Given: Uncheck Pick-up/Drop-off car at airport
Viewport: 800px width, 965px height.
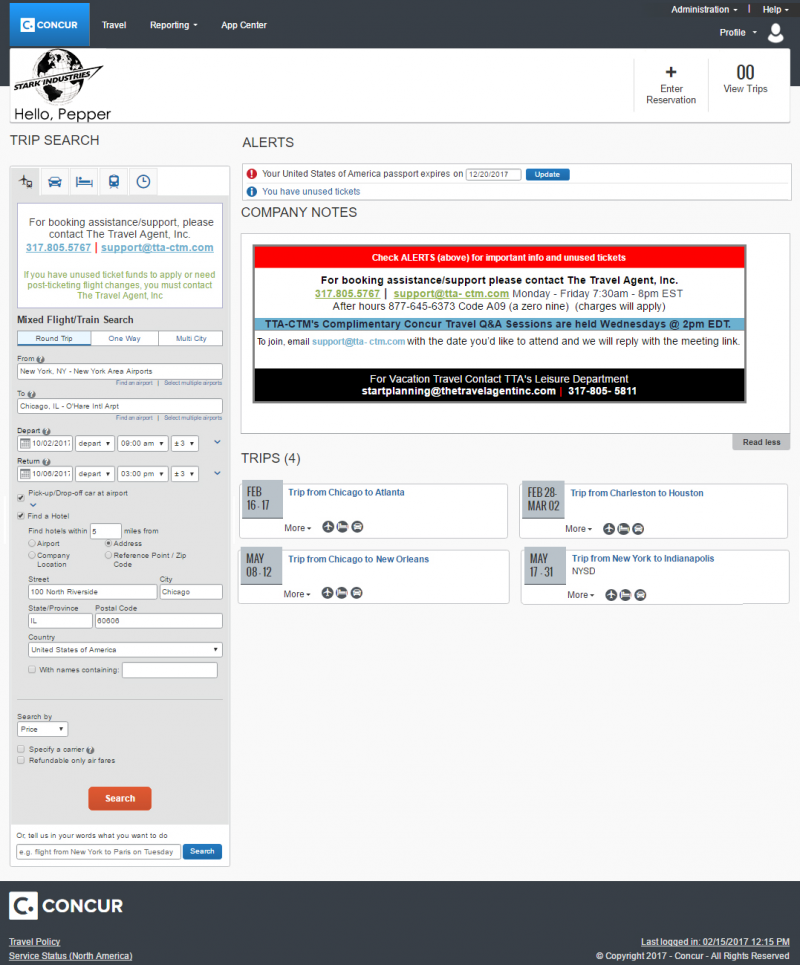Looking at the screenshot, I should [x=21, y=497].
